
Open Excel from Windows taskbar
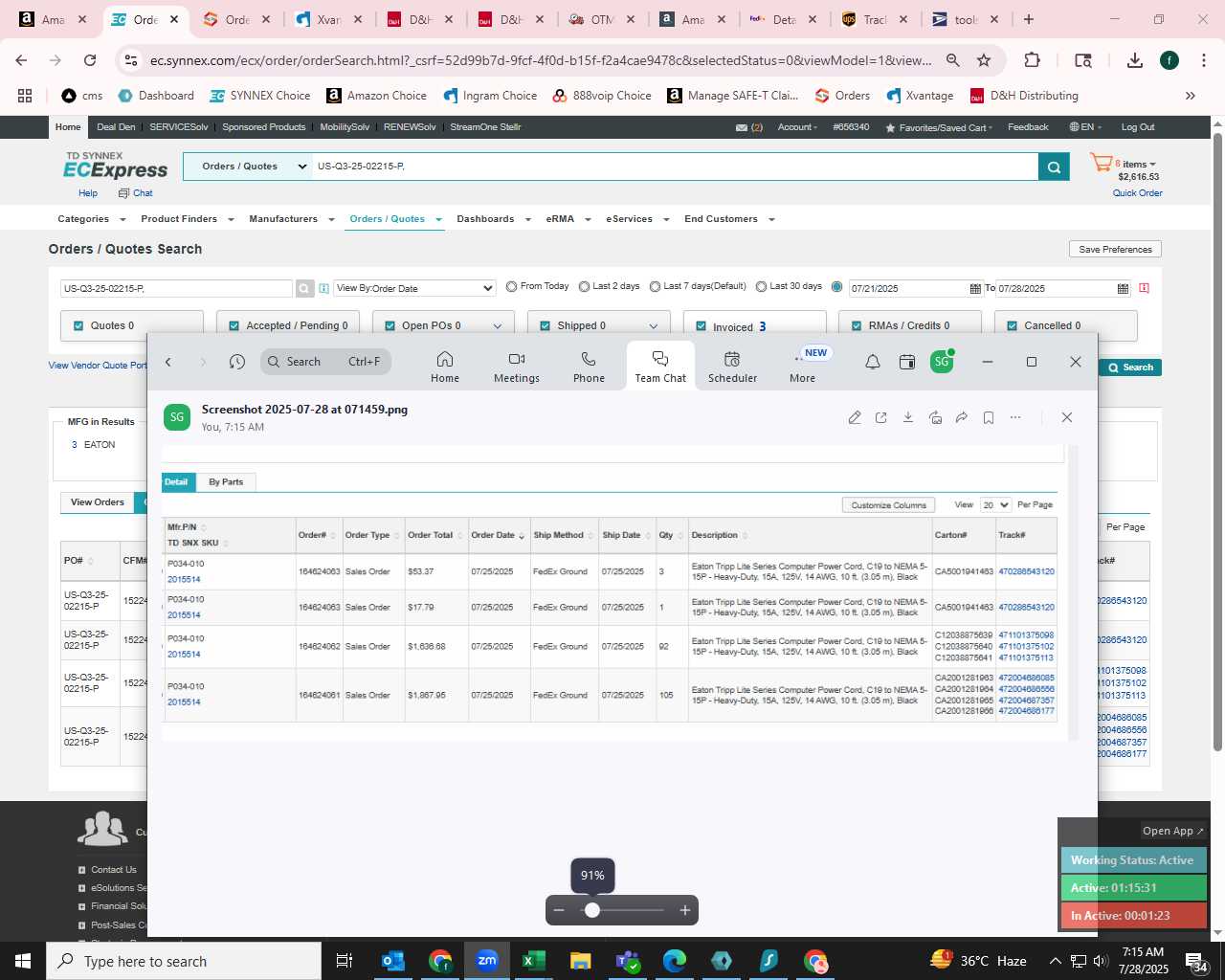pyautogui.click(x=534, y=961)
